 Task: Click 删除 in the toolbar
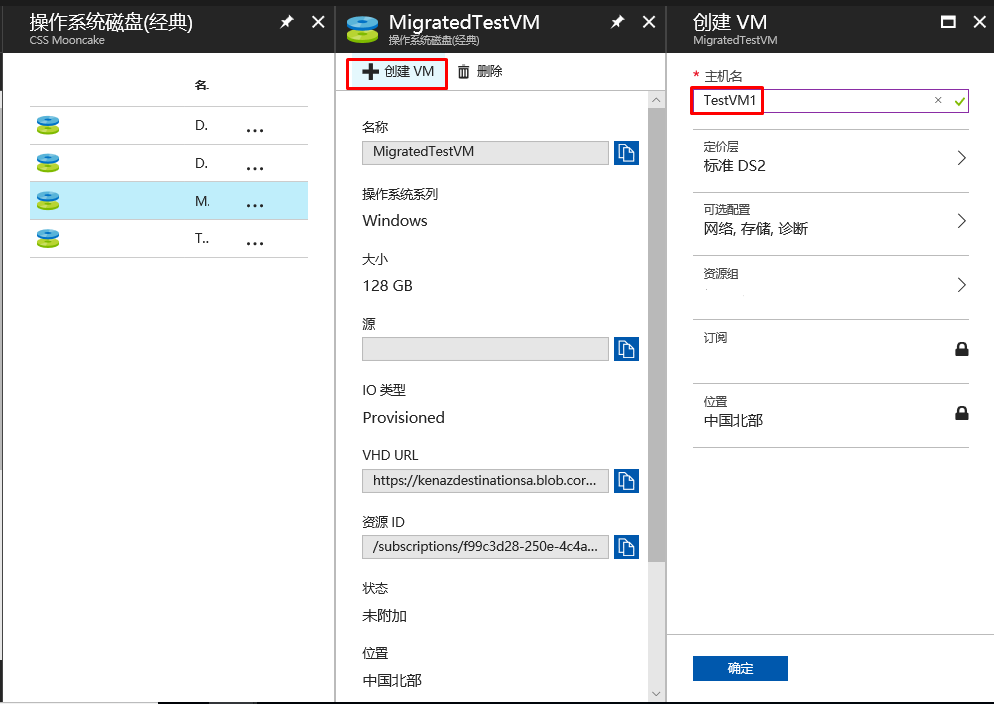click(480, 72)
